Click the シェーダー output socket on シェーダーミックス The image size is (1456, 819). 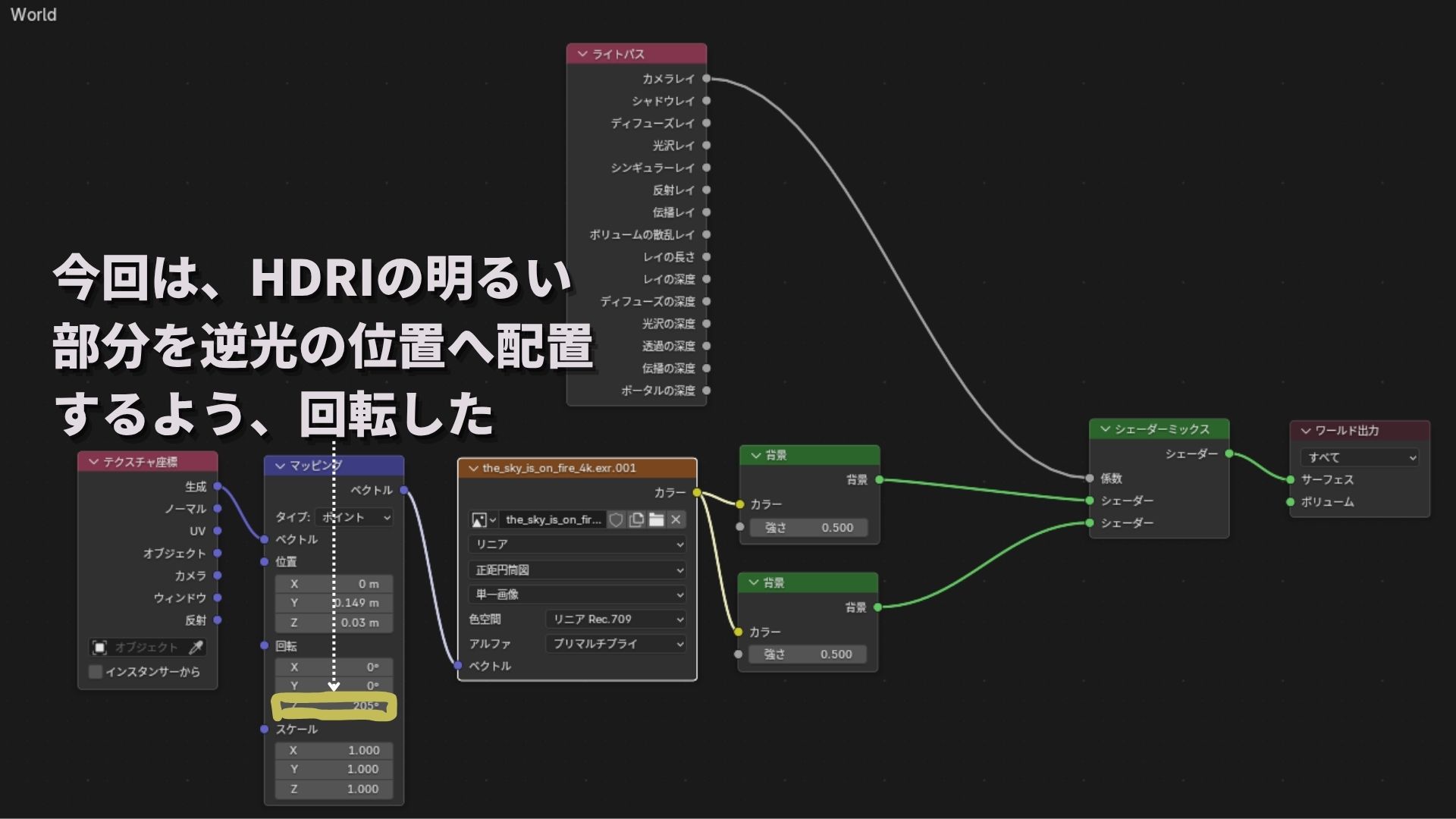(1228, 453)
